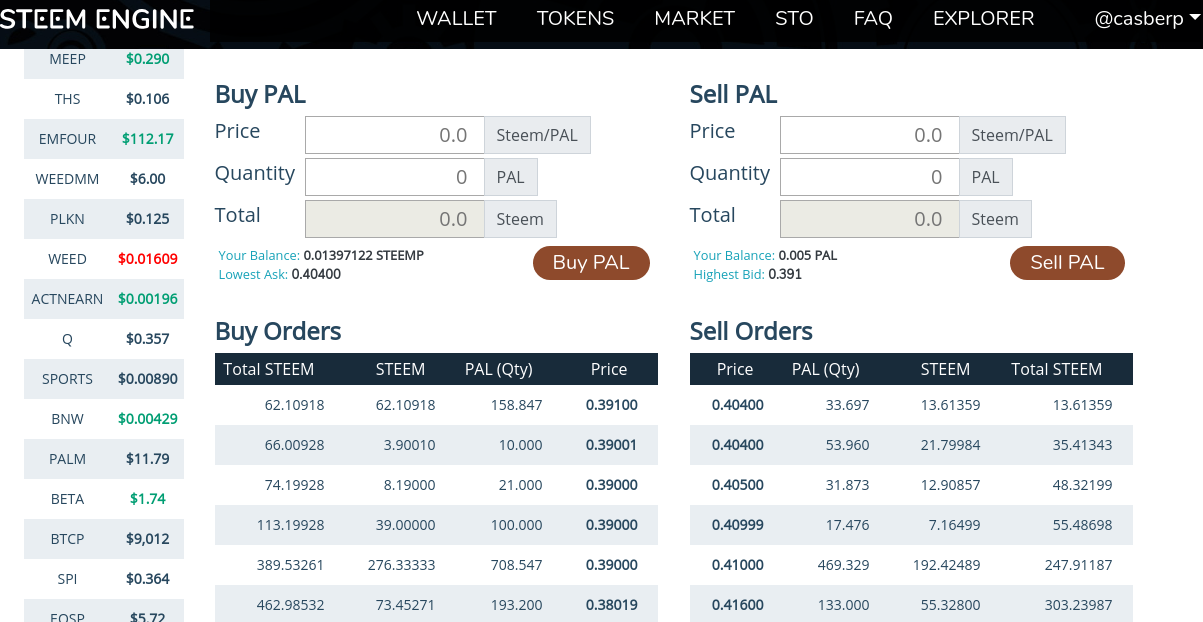Click the Lowest Ask value 0.40400
Screen dimensions: 1203x622
[x=316, y=274]
